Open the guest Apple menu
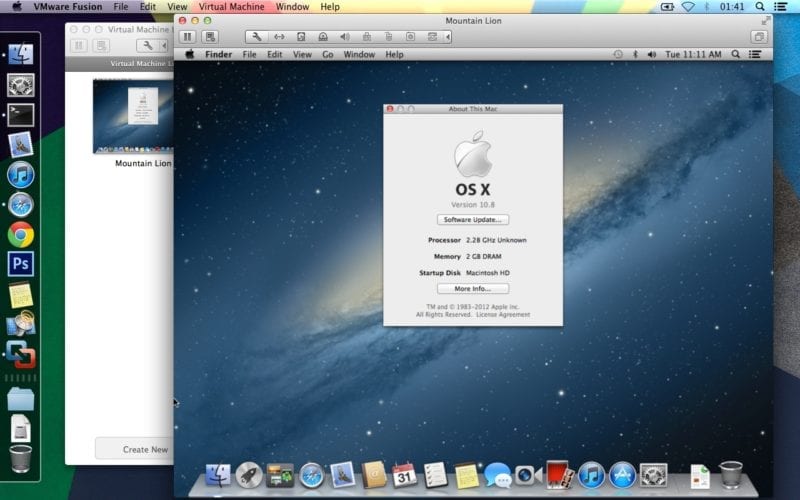Image resolution: width=800 pixels, height=500 pixels. pyautogui.click(x=189, y=54)
